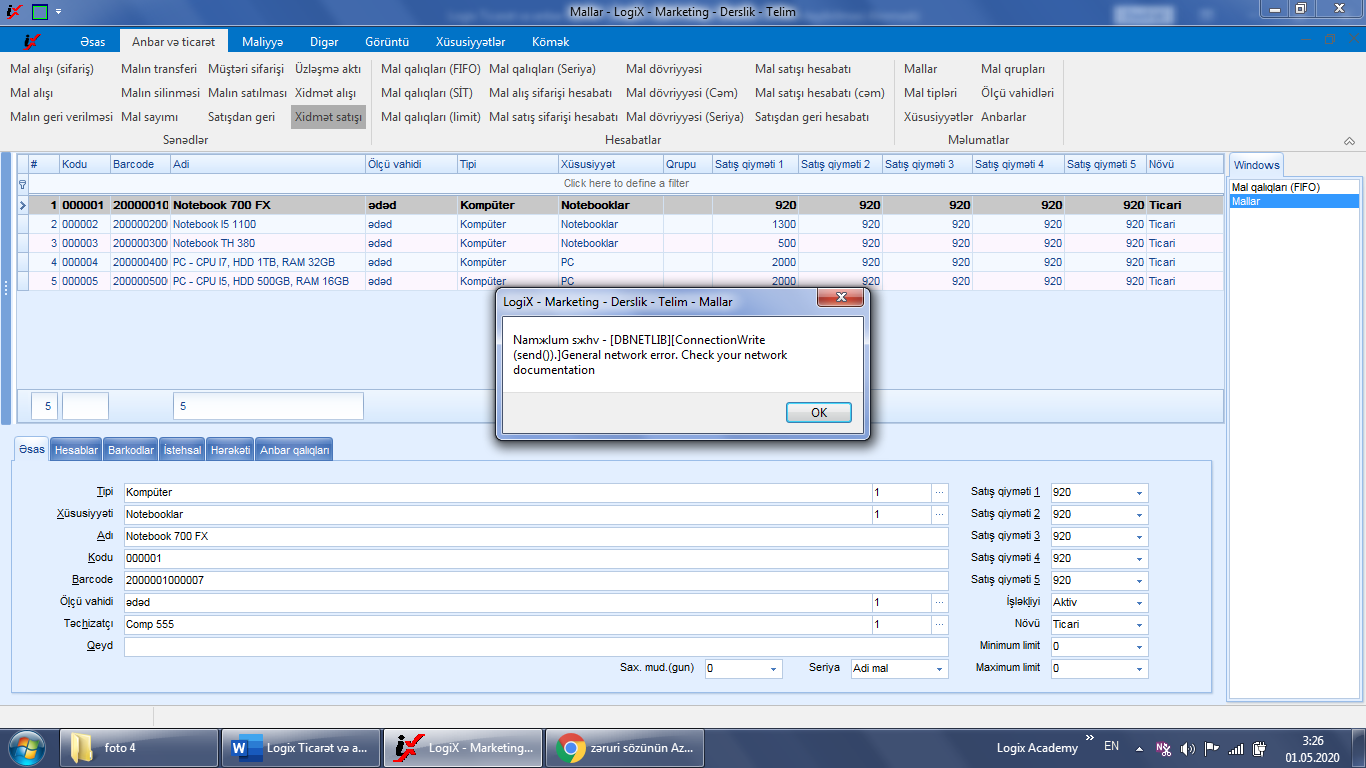1366x768 pixels.
Task: Click the Qeyd note input field
Action: point(535,647)
